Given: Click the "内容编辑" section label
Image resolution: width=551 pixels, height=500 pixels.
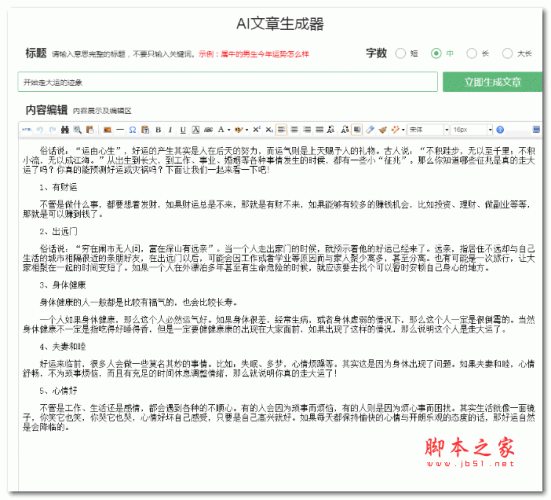Looking at the screenshot, I should [x=46, y=110].
